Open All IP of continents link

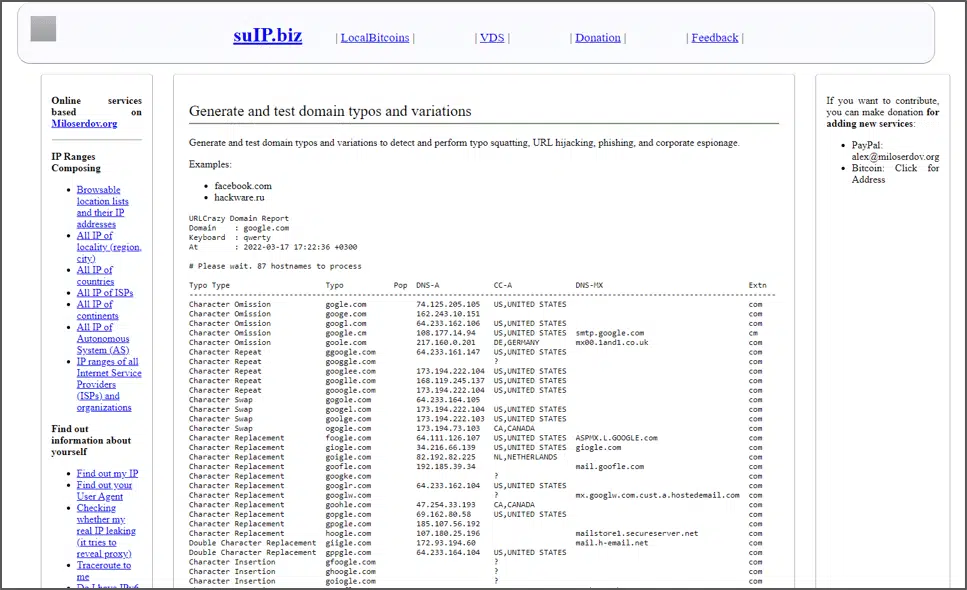(x=97, y=309)
